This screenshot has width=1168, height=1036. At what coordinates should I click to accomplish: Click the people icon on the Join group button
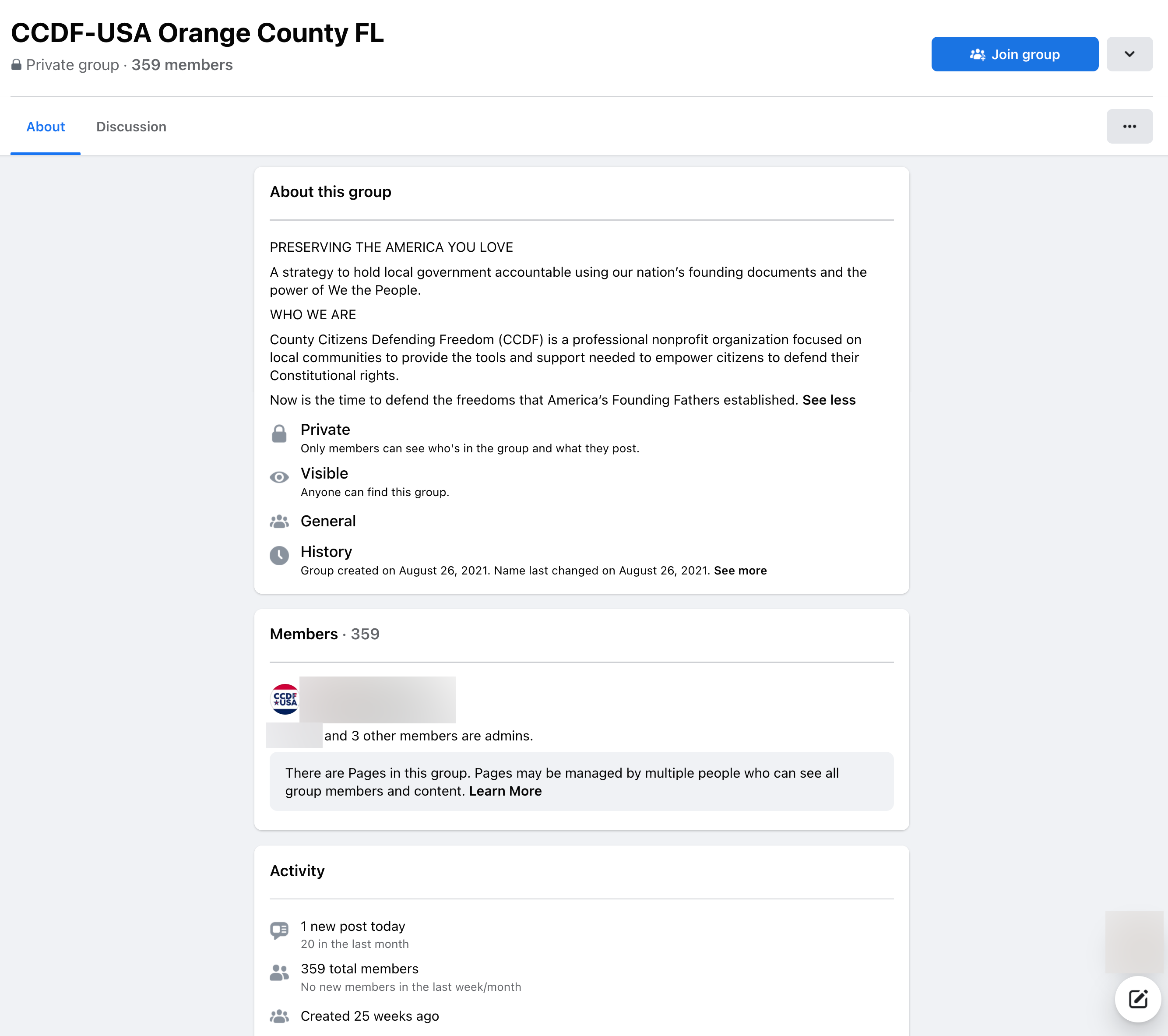tap(978, 54)
